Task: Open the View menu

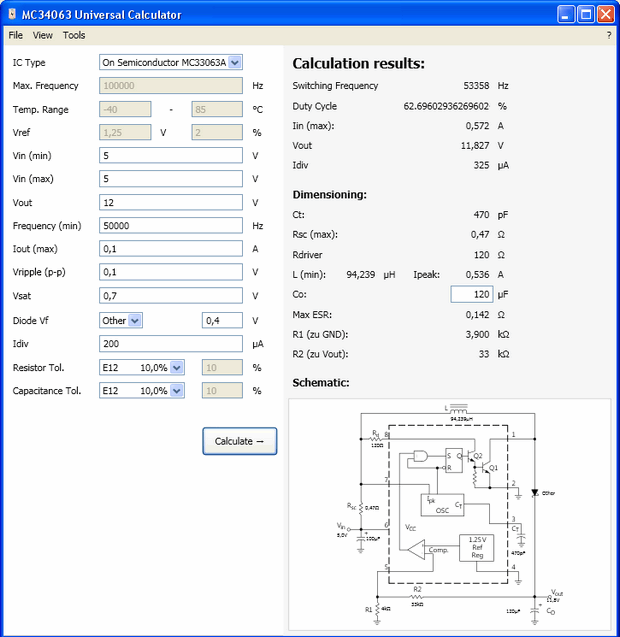Action: (x=43, y=35)
